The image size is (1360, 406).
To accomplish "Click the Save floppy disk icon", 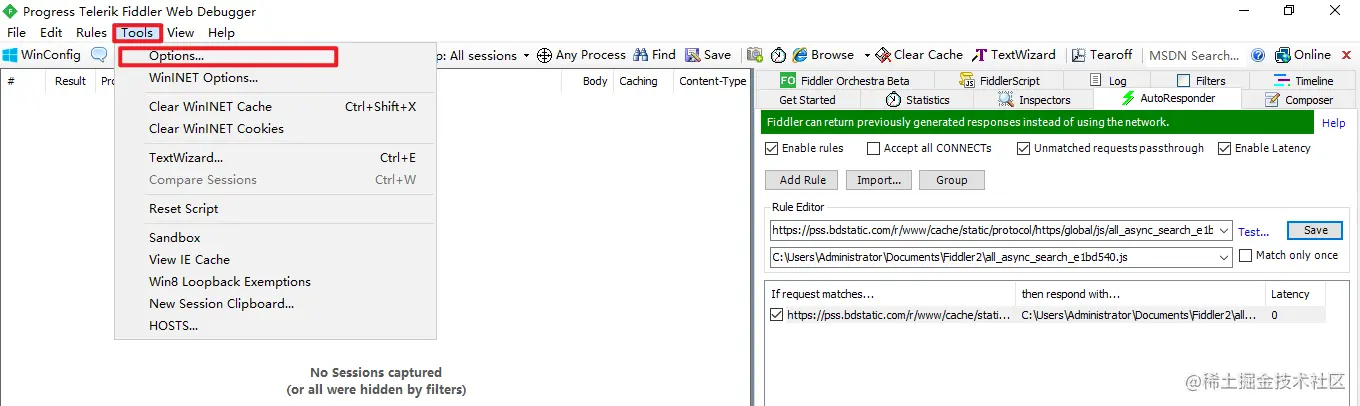I will pyautogui.click(x=693, y=55).
